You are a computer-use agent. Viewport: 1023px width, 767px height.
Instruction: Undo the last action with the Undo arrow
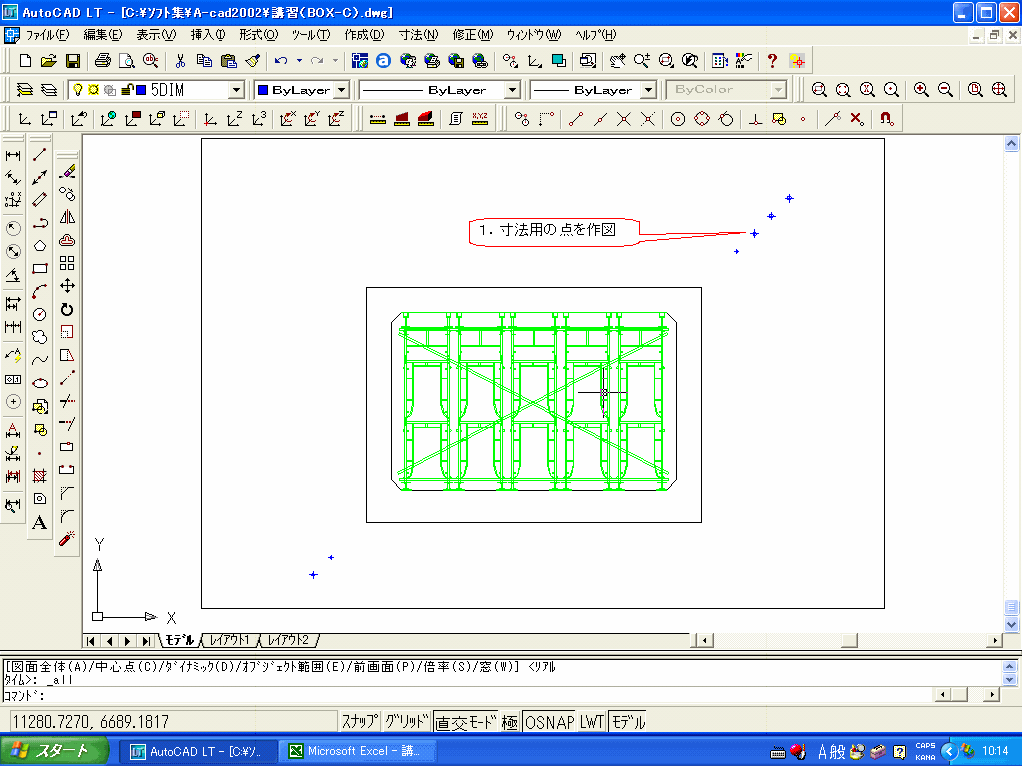point(281,61)
